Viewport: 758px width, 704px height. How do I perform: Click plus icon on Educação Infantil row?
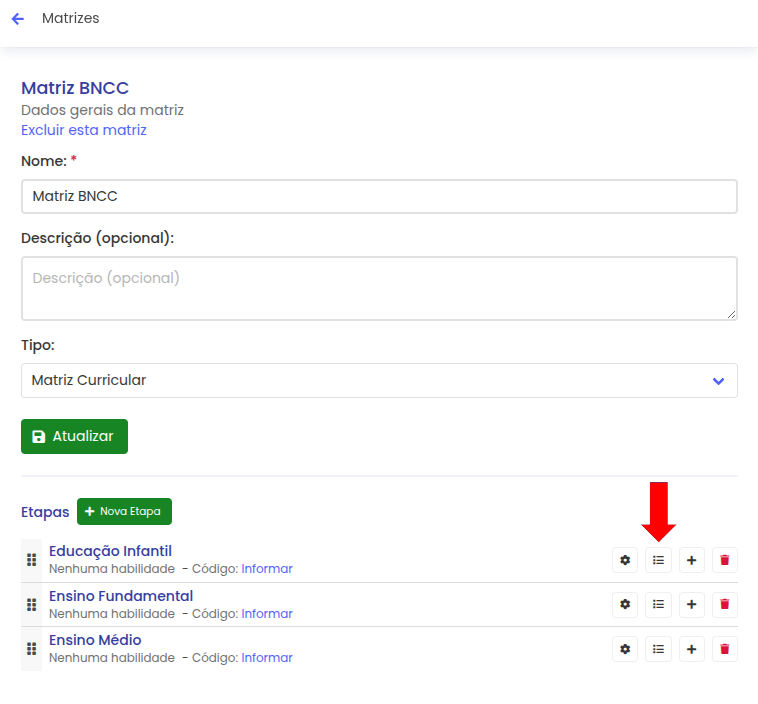(691, 560)
